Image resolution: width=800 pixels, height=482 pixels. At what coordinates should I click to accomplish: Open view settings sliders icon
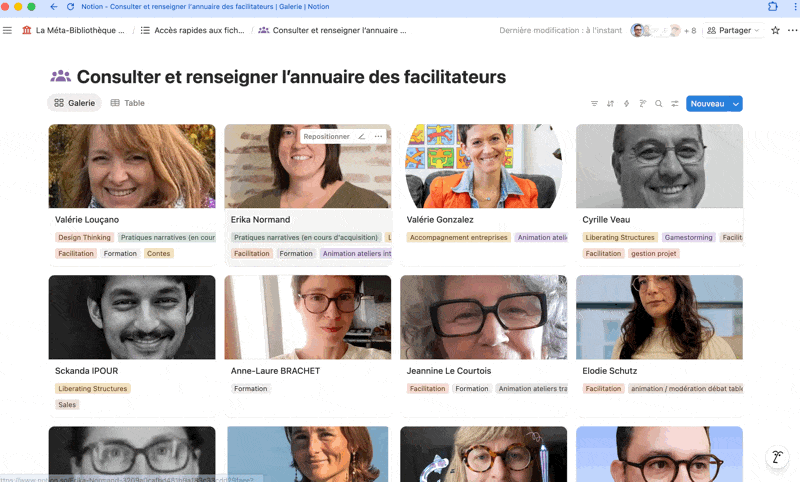[675, 104]
